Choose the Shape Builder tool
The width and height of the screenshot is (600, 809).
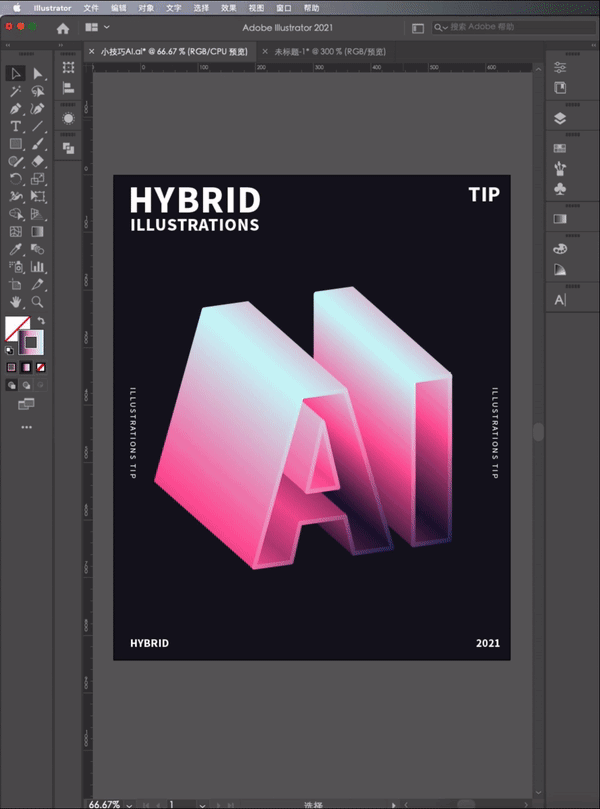click(15, 214)
